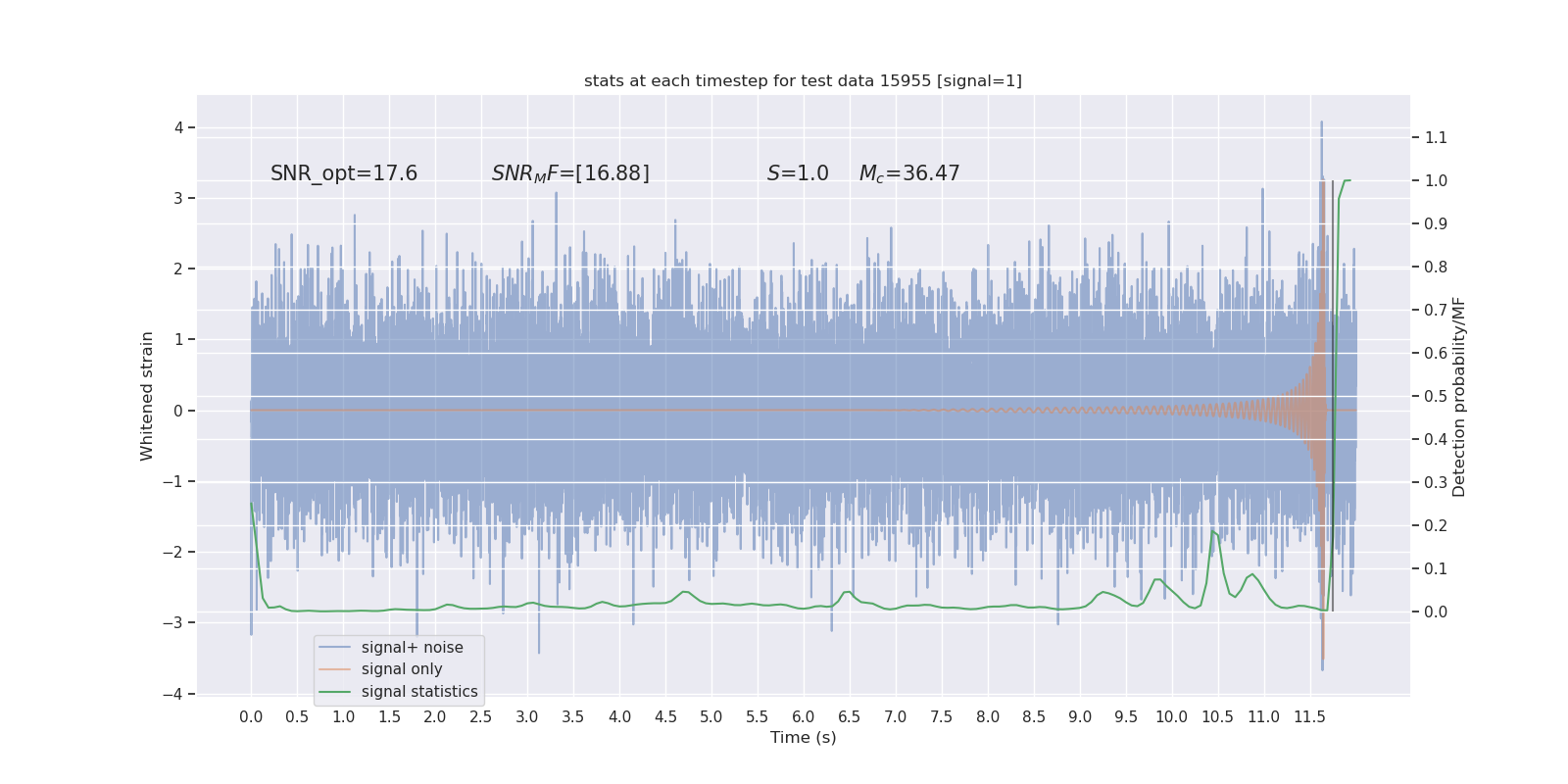1568x784 pixels.
Task: Click the 0.5 tick on right axis
Action: pos(1436,396)
